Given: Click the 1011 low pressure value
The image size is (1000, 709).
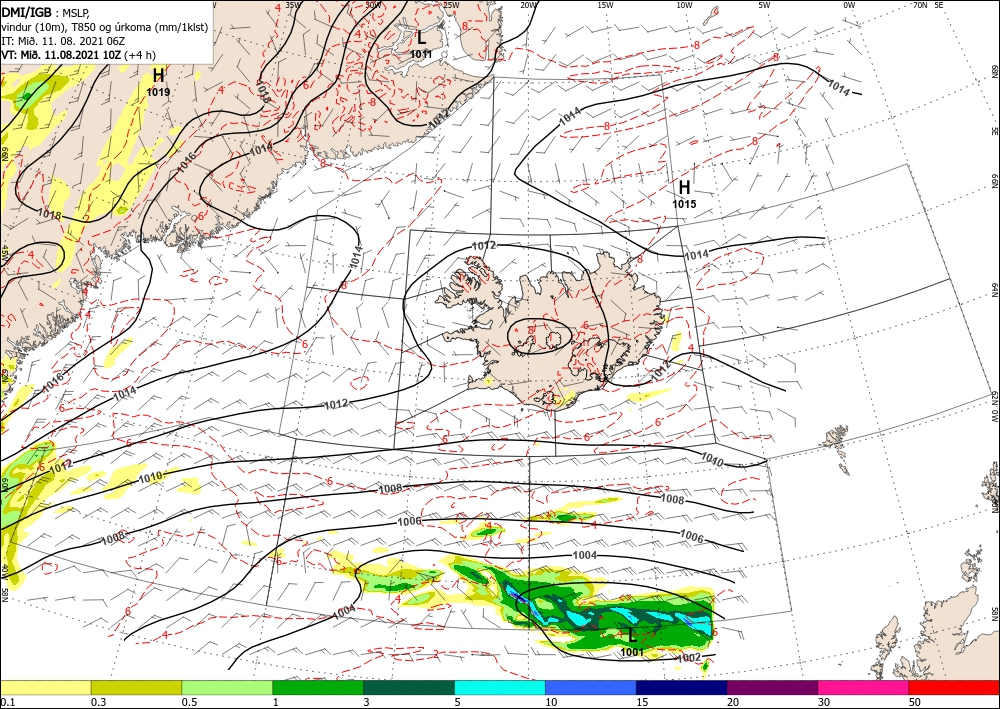Looking at the screenshot, I should pos(421,54).
